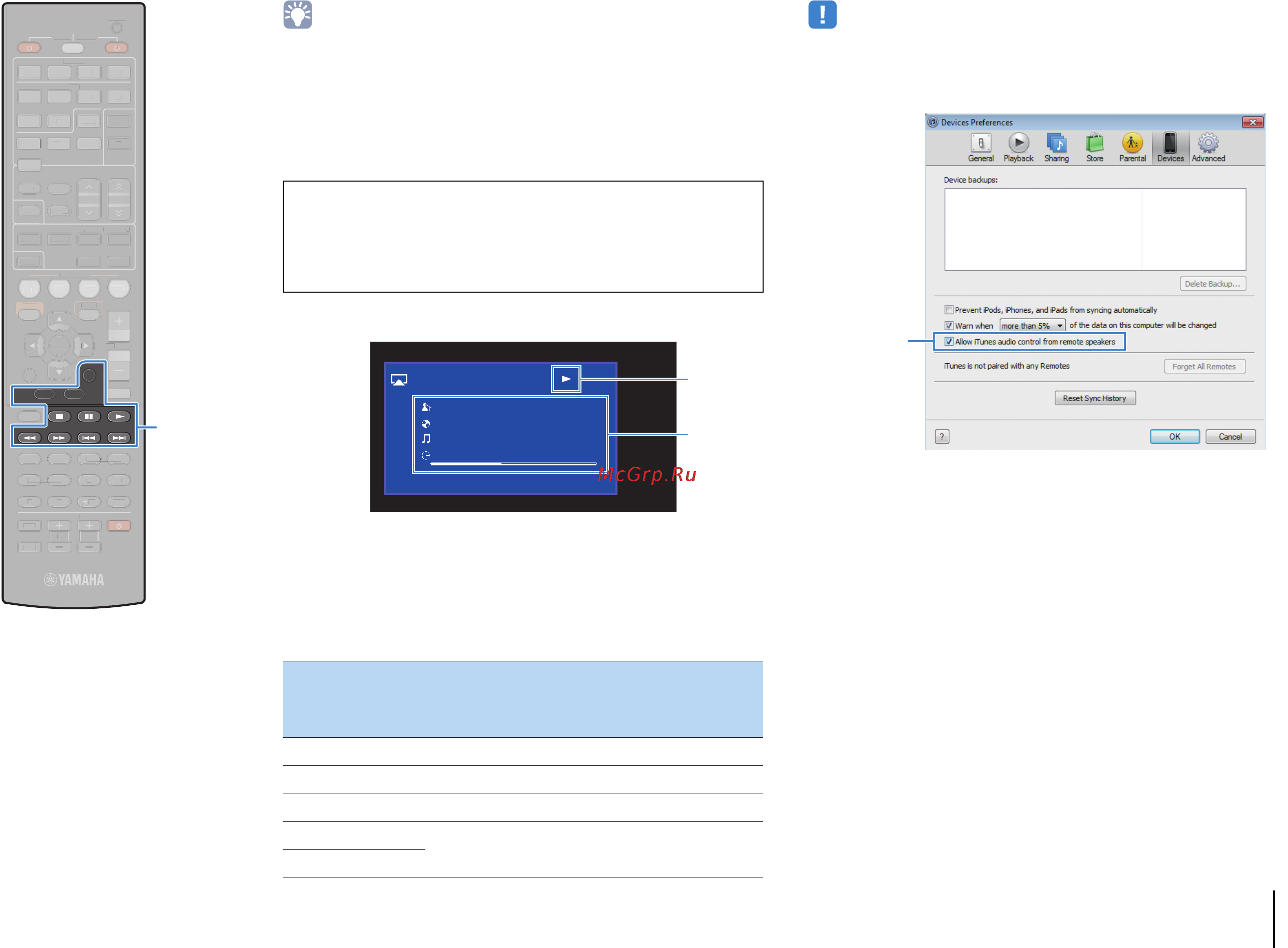Image resolution: width=1288 pixels, height=948 pixels.
Task: Select the Store preferences tab
Action: [1094, 148]
